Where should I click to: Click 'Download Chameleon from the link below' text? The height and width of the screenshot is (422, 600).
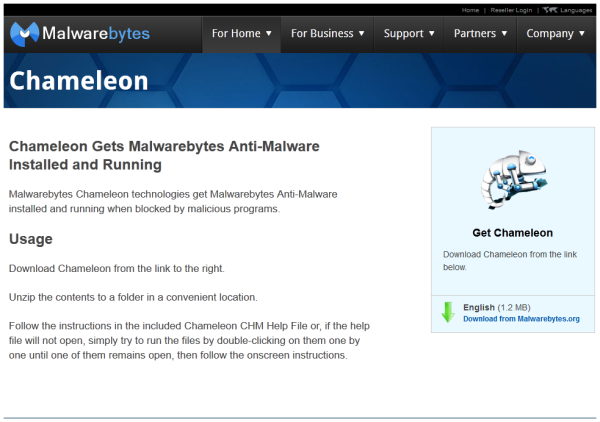[x=510, y=261]
